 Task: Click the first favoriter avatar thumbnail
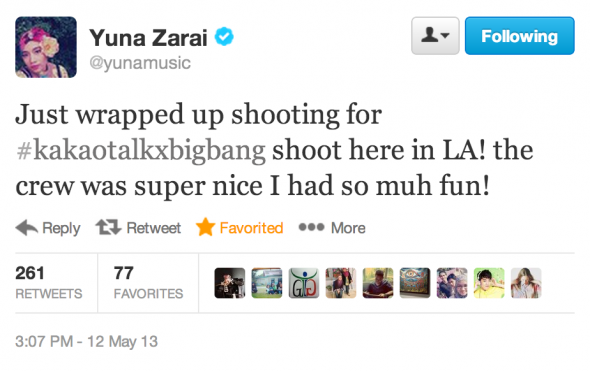230,283
